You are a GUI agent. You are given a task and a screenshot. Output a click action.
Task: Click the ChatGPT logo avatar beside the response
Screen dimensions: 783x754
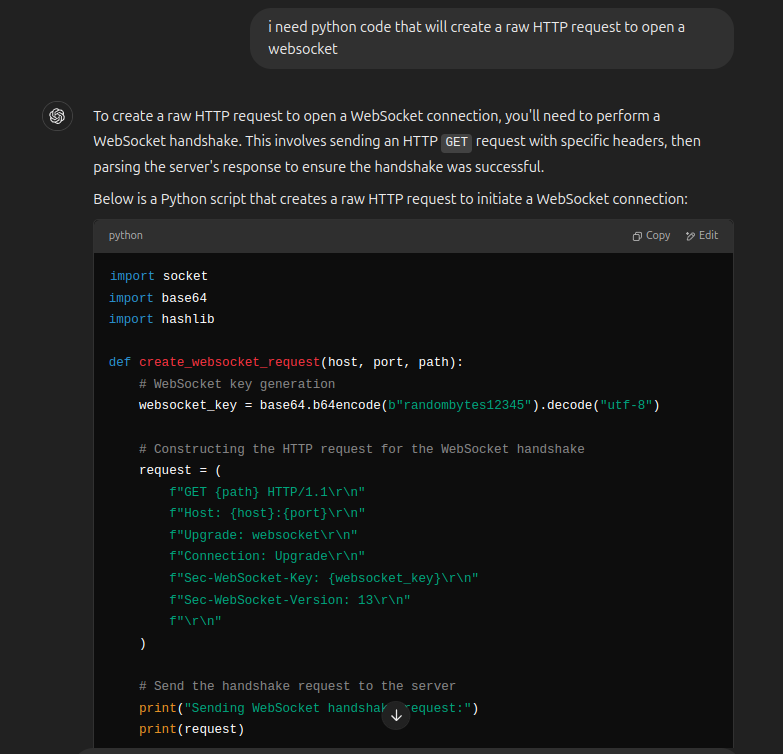[x=57, y=117]
